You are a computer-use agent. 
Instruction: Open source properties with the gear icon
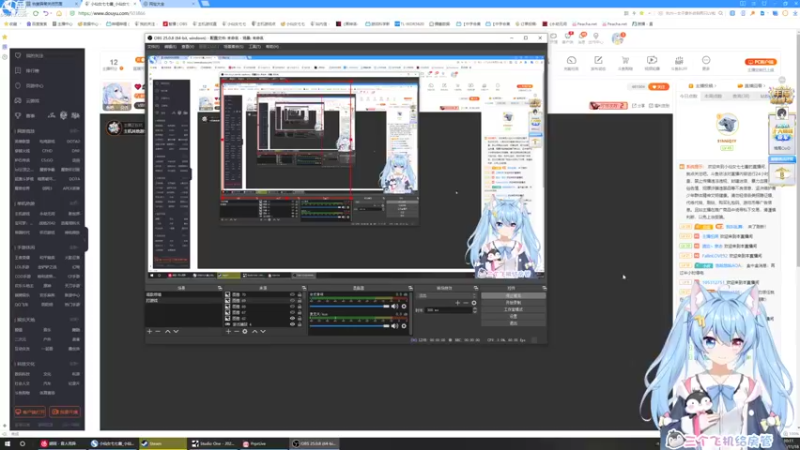245,332
